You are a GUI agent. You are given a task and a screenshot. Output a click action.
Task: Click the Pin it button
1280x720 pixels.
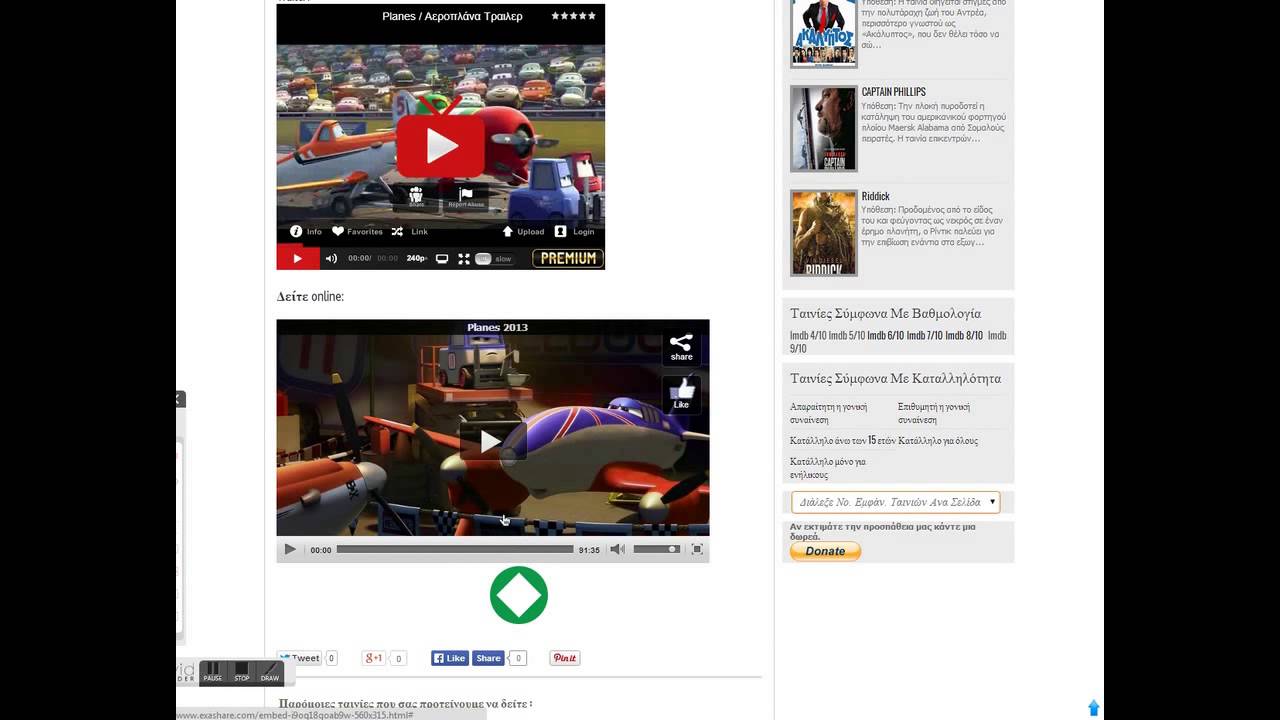point(565,658)
